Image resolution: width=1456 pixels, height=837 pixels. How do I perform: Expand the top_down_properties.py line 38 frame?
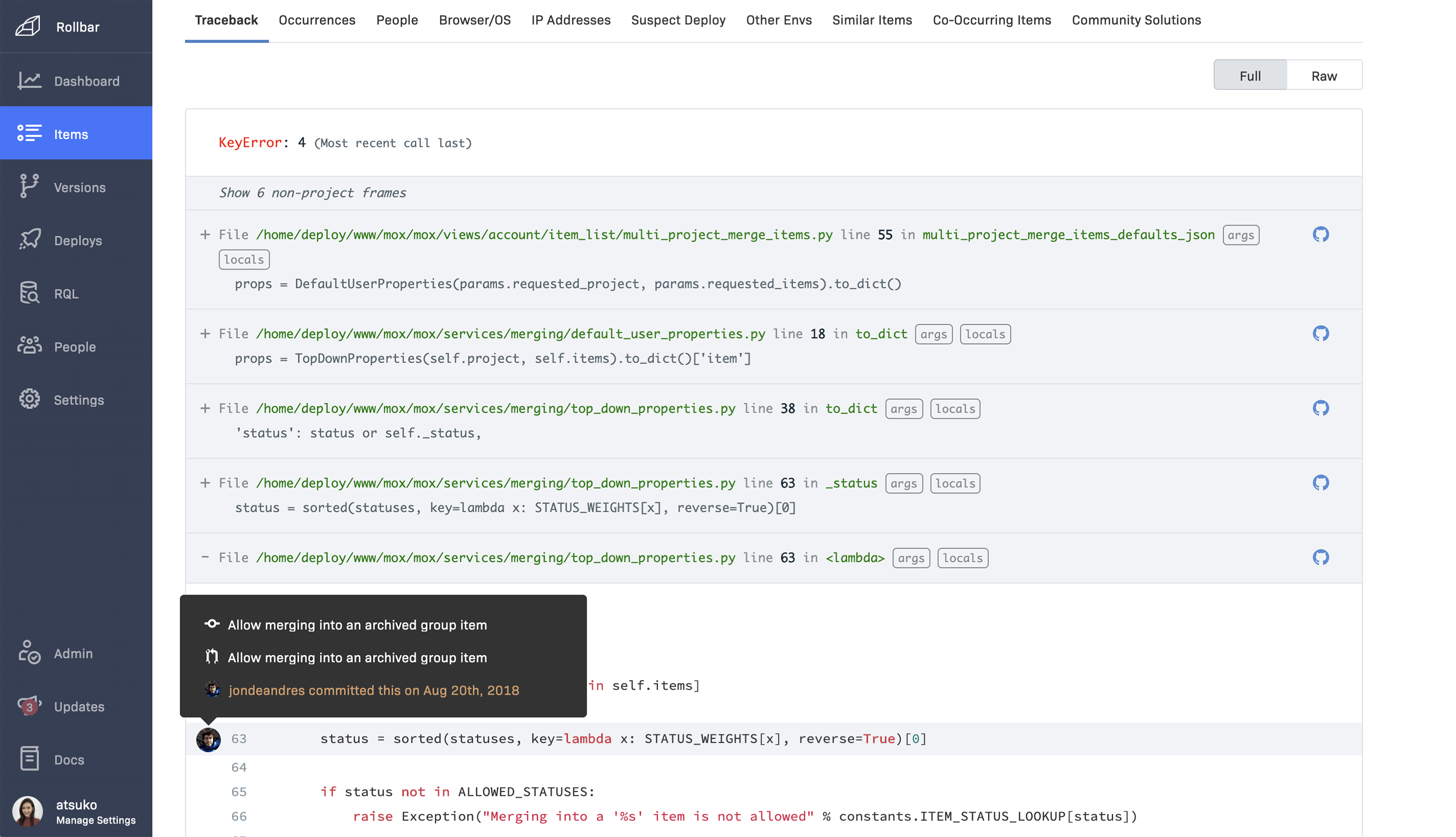pyautogui.click(x=205, y=408)
